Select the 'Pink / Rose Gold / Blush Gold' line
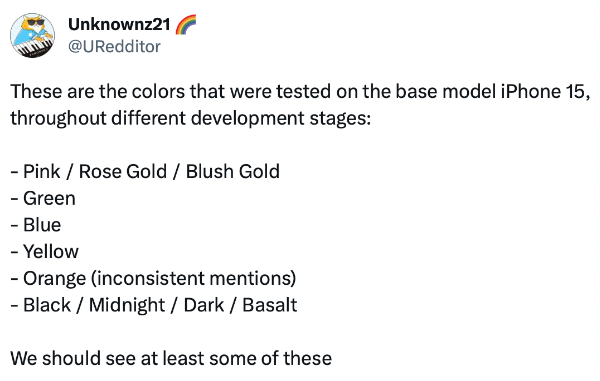 point(145,171)
